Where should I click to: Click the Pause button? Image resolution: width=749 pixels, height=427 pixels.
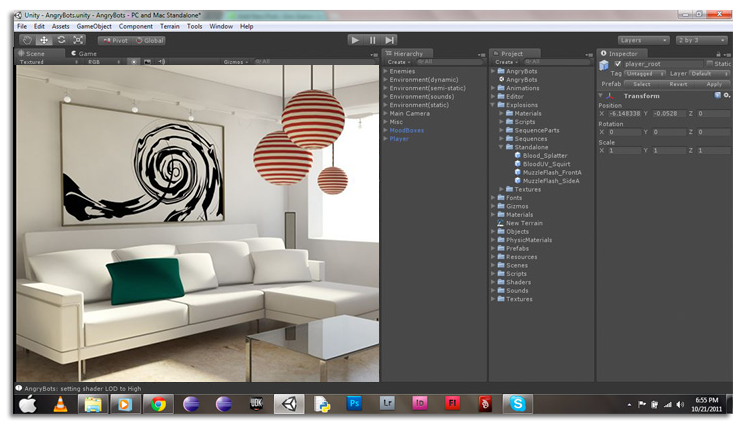[372, 40]
